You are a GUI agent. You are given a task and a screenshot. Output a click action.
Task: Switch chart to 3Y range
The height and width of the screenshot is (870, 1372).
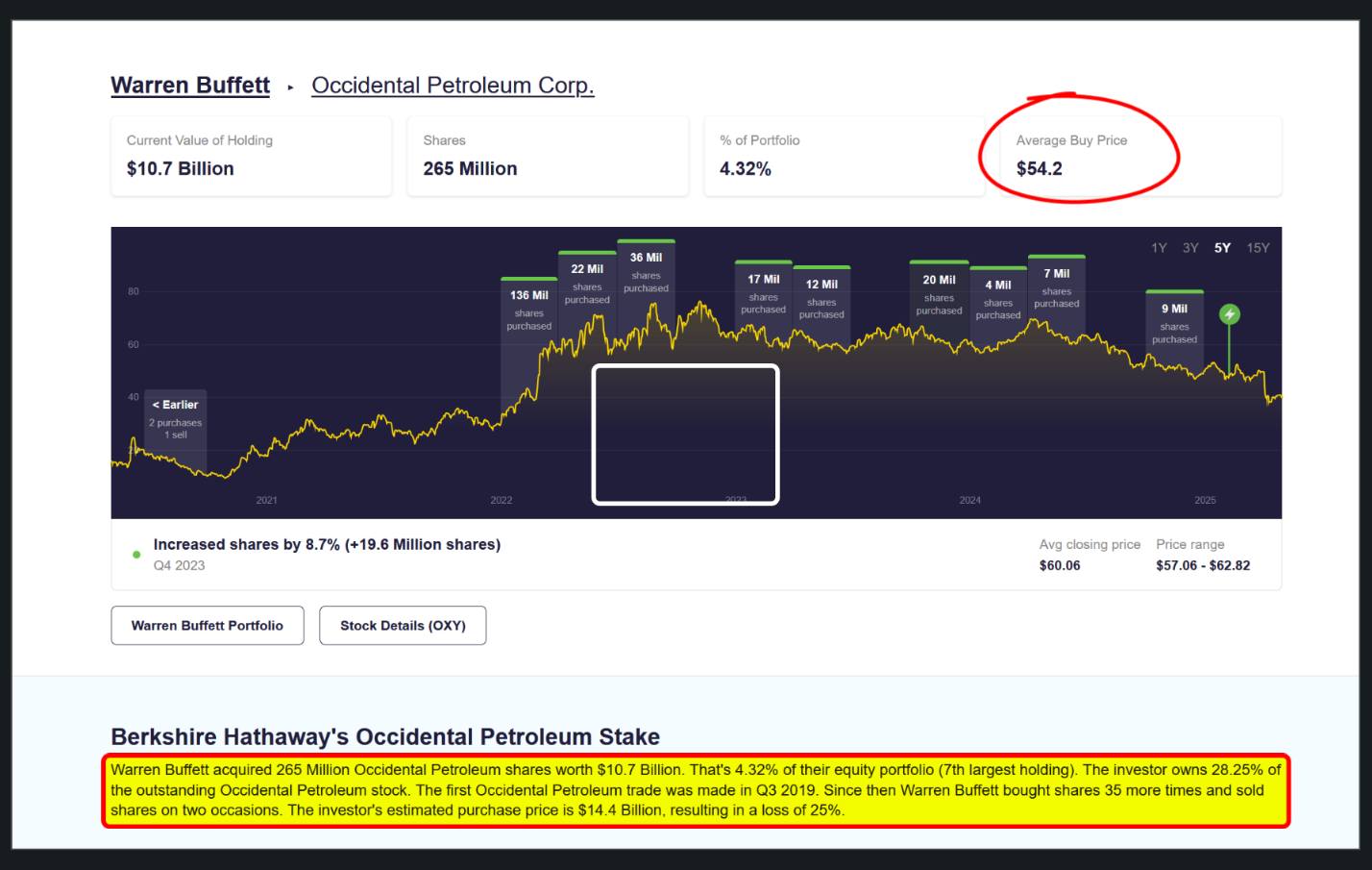(1190, 248)
